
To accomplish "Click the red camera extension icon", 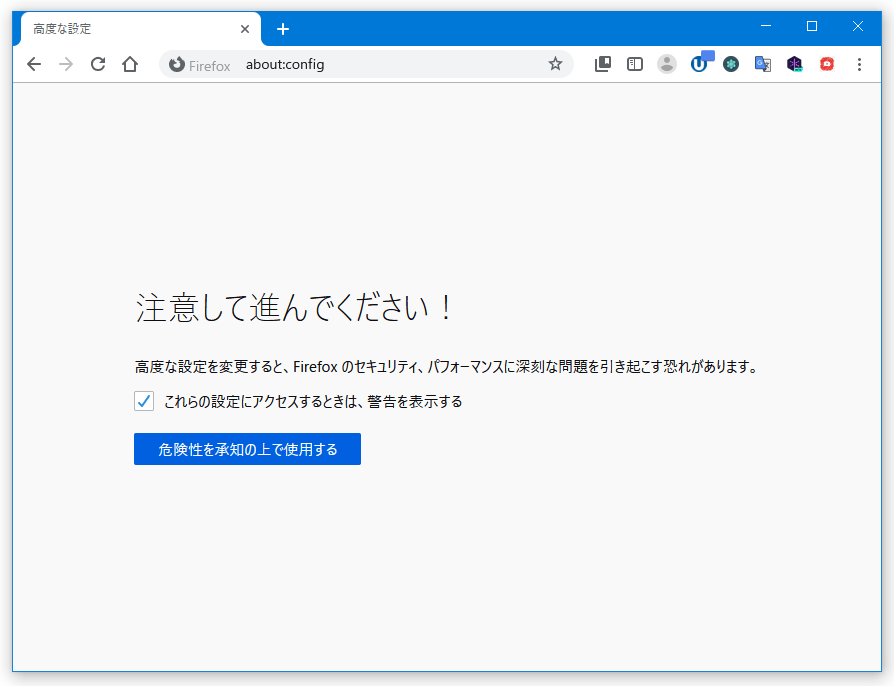I will [827, 64].
